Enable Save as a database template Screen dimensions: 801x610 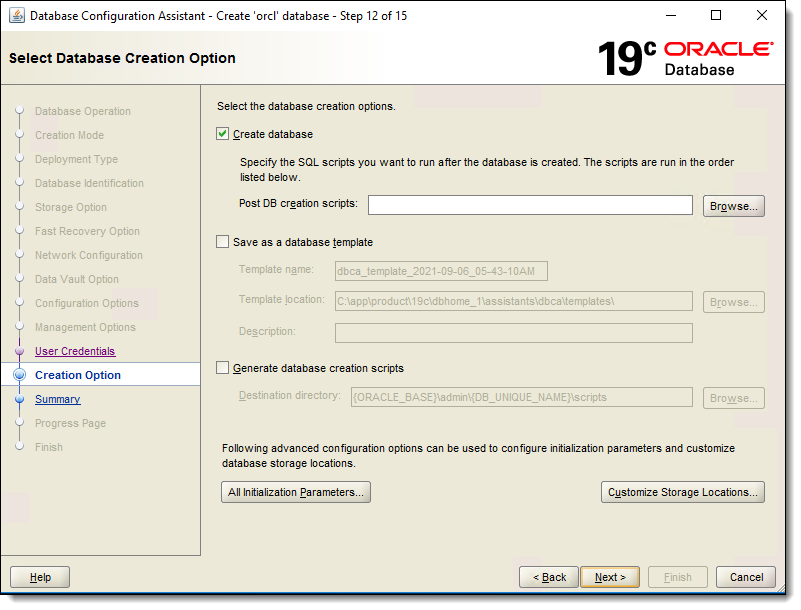[222, 242]
